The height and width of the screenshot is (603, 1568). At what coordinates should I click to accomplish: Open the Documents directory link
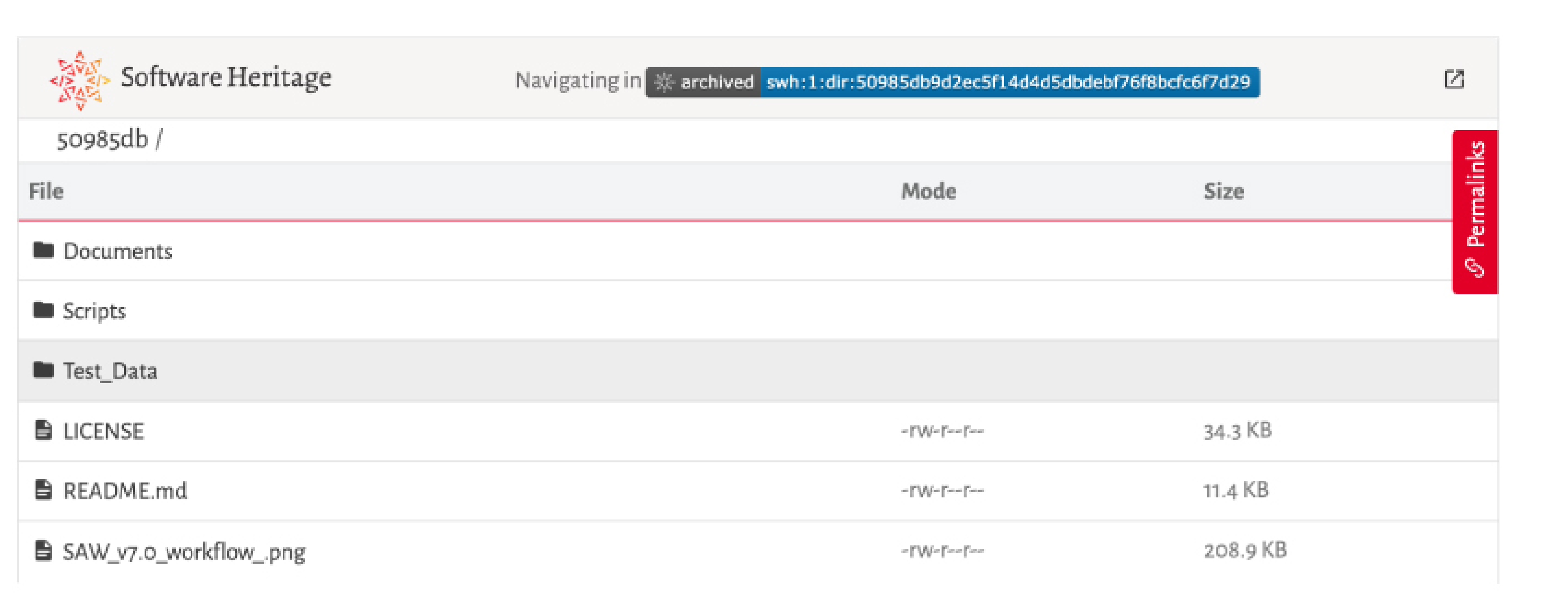118,251
